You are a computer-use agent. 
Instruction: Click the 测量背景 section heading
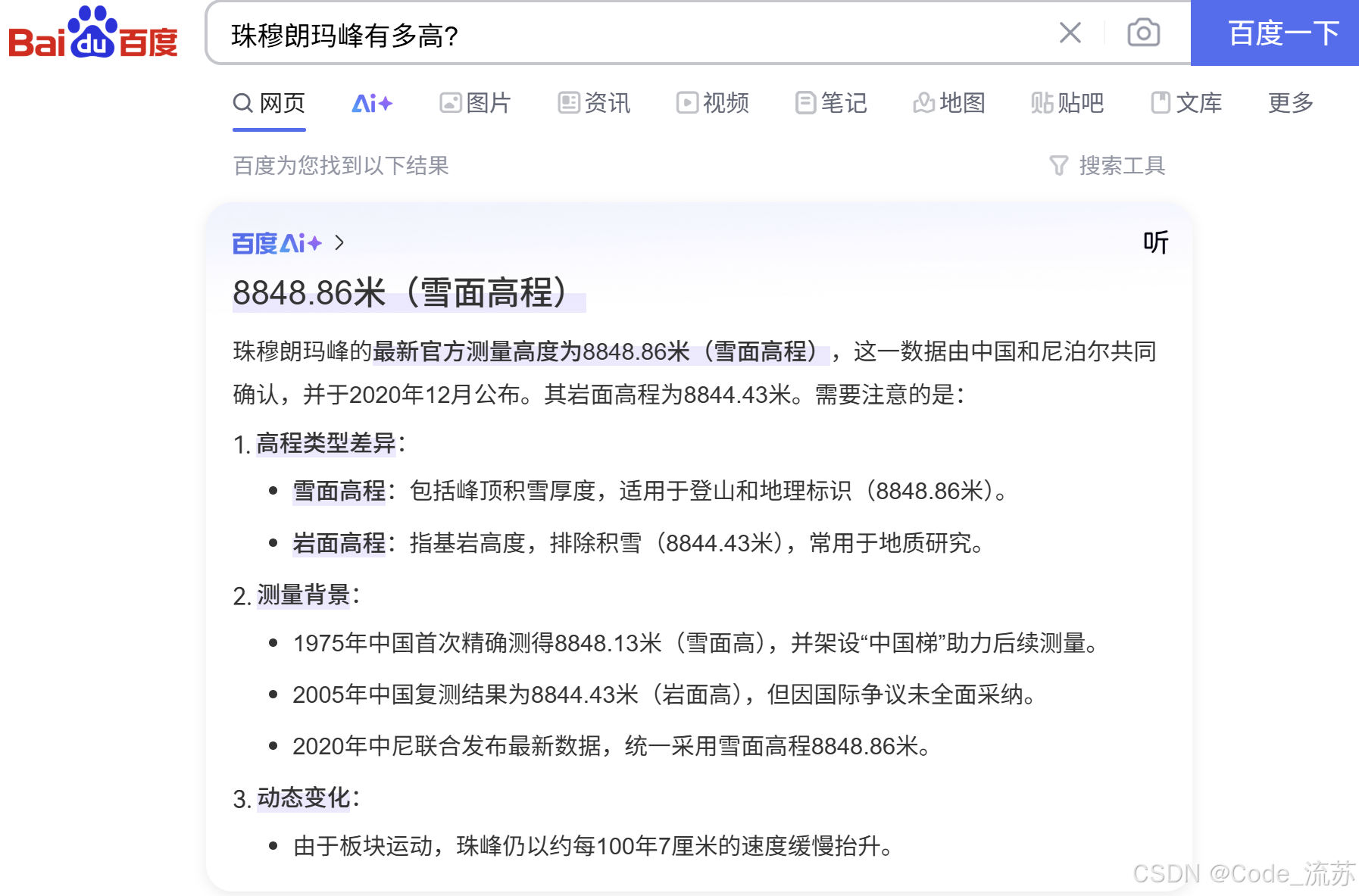pos(303,595)
